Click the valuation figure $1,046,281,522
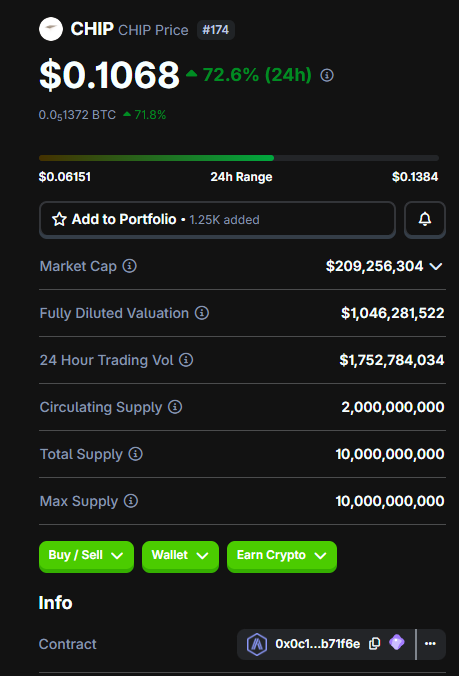The width and height of the screenshot is (459, 676). [393, 313]
